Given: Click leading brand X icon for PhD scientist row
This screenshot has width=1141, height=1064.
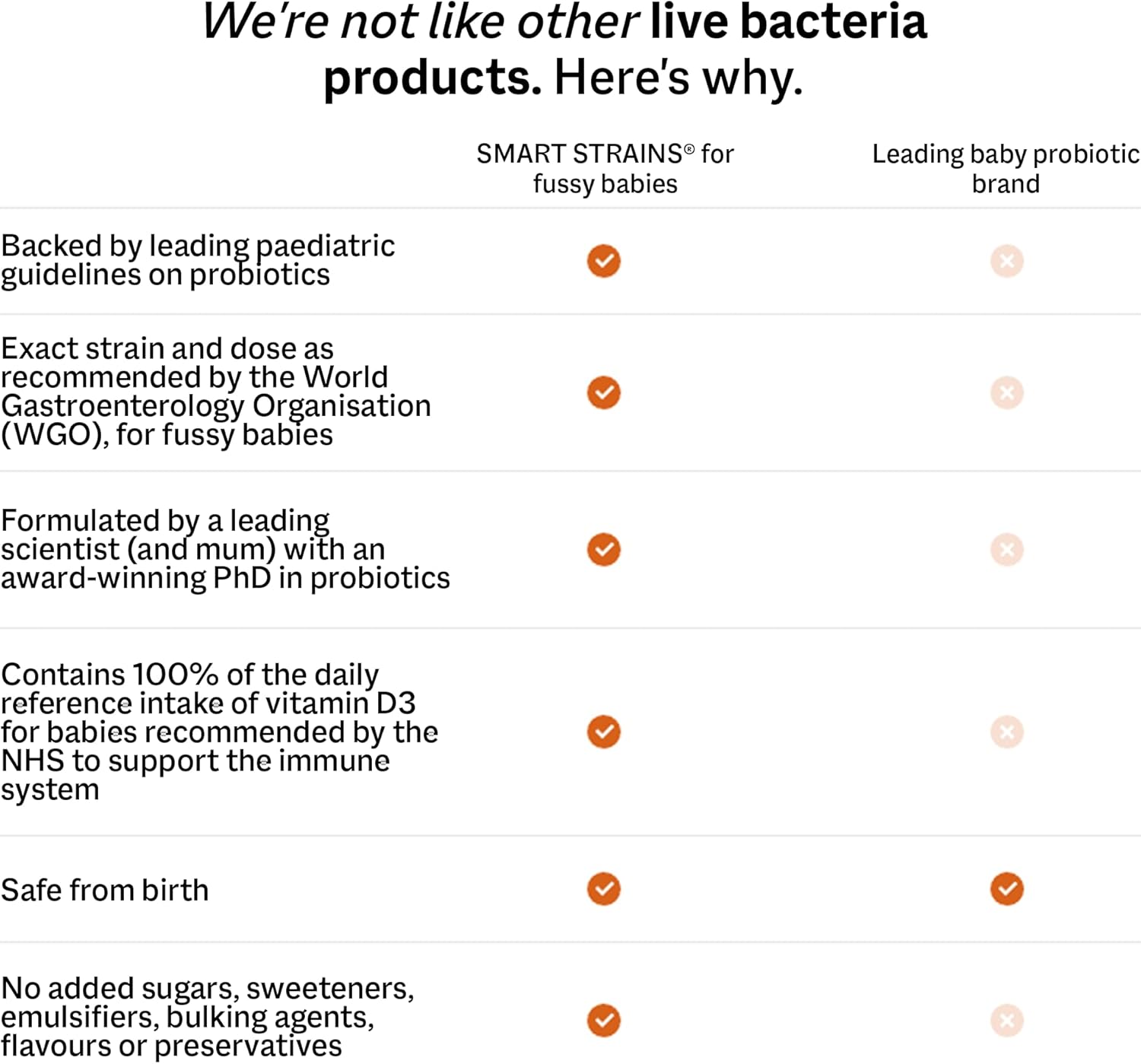Looking at the screenshot, I should pos(1006,549).
